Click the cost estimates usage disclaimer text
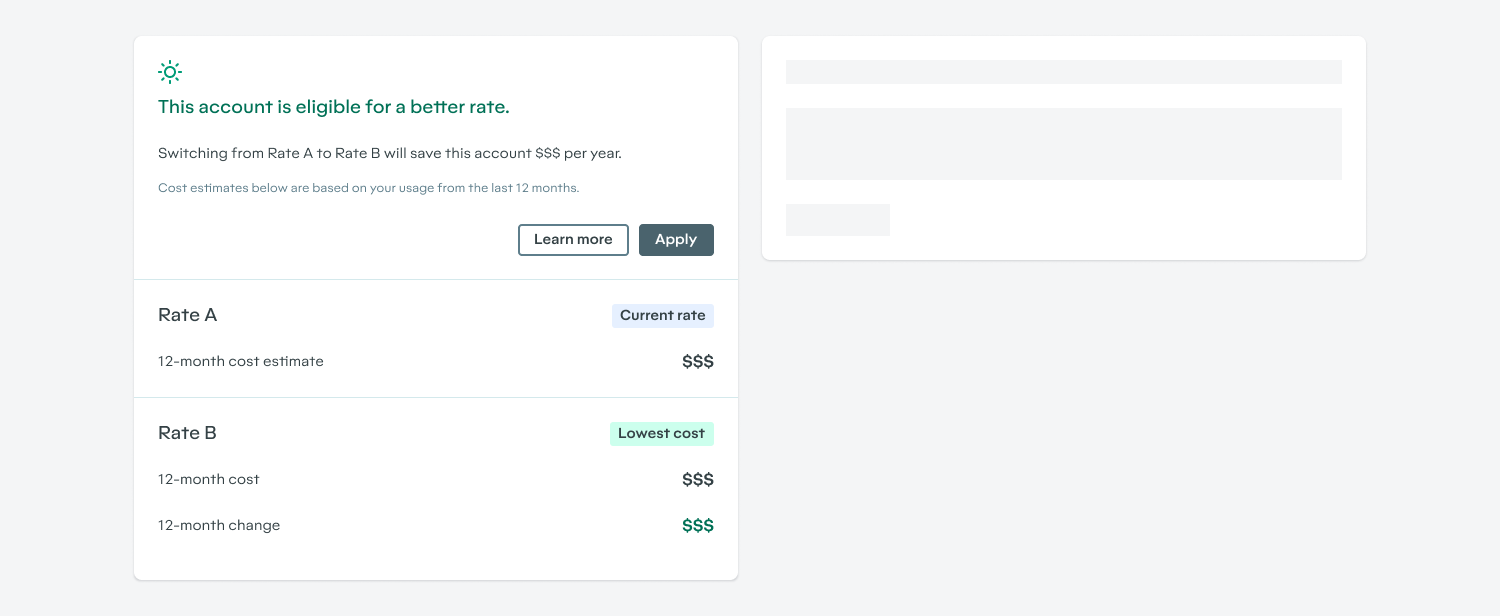 [x=369, y=188]
